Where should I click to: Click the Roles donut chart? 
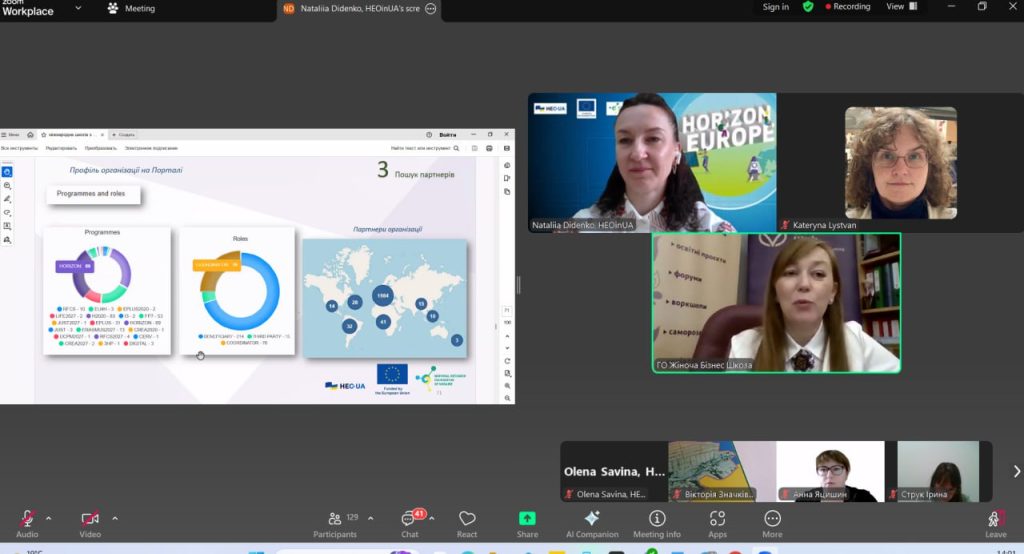coord(240,291)
